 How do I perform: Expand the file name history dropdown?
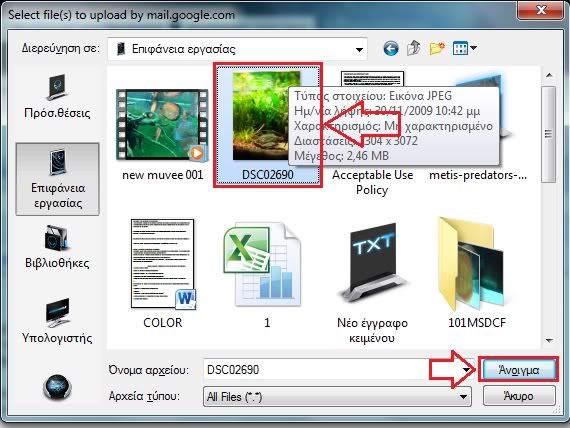[466, 370]
